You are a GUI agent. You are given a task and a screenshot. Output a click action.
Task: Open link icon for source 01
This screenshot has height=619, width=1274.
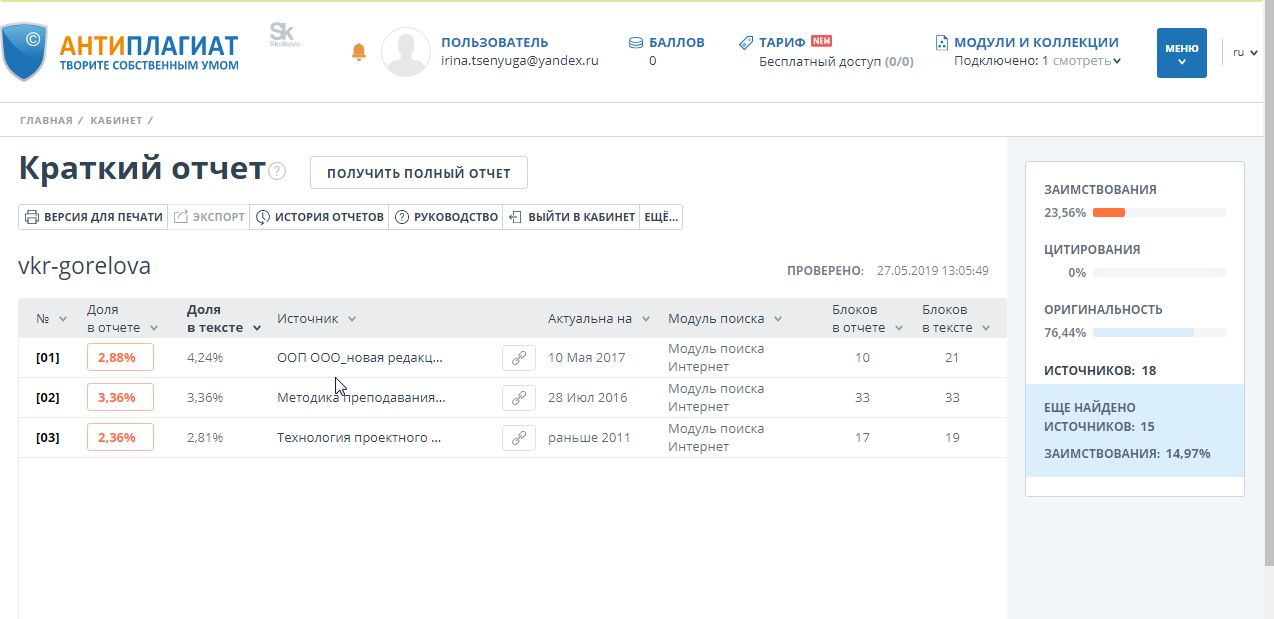tap(518, 358)
